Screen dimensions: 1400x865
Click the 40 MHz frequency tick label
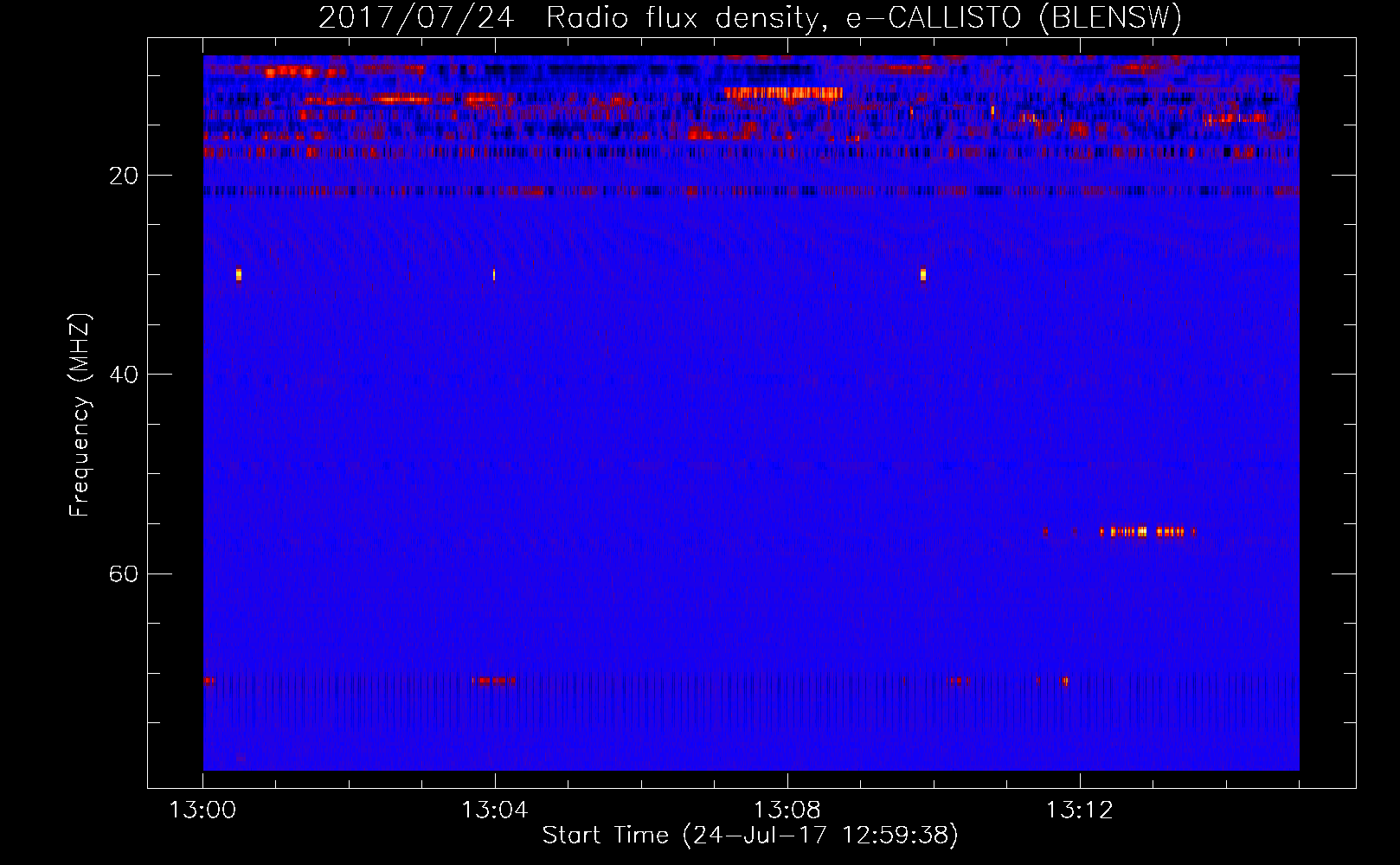point(123,375)
